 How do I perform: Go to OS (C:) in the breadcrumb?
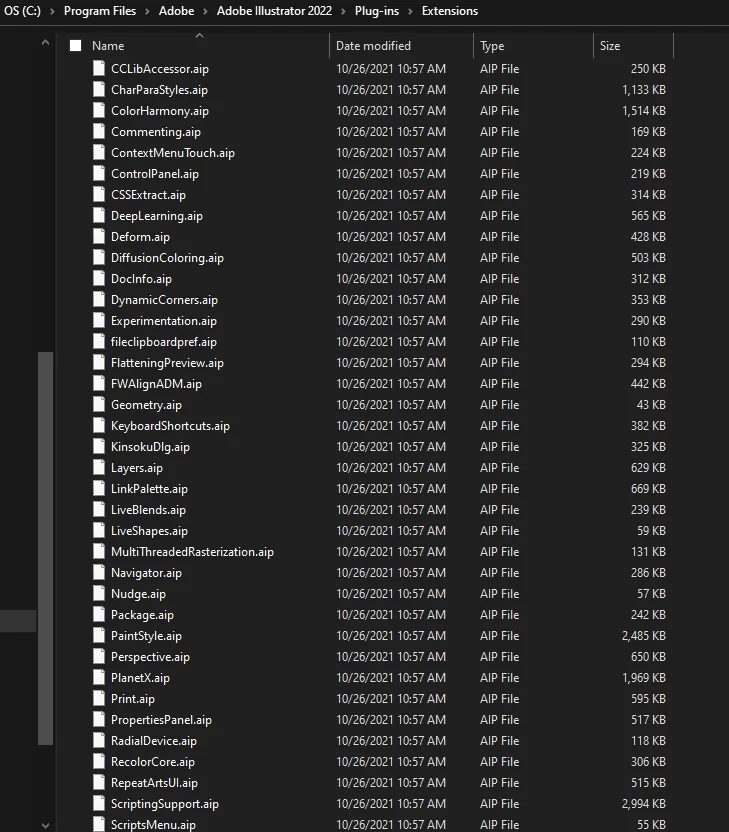(x=22, y=11)
